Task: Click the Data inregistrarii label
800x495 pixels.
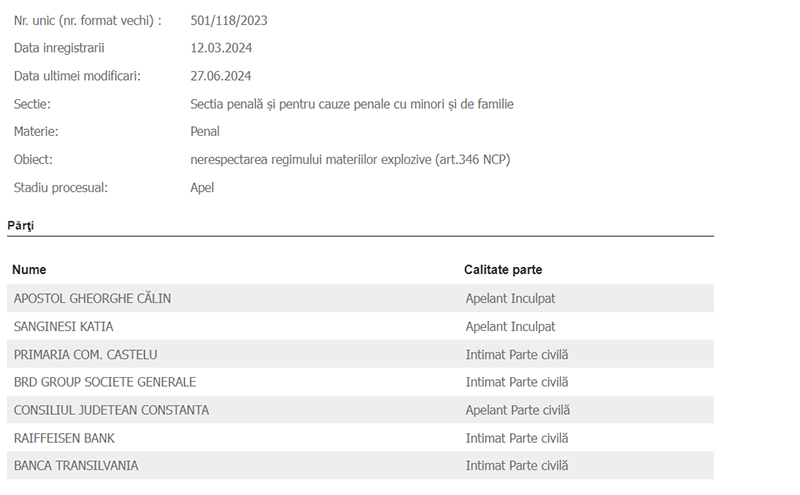Action: pyautogui.click(x=59, y=48)
